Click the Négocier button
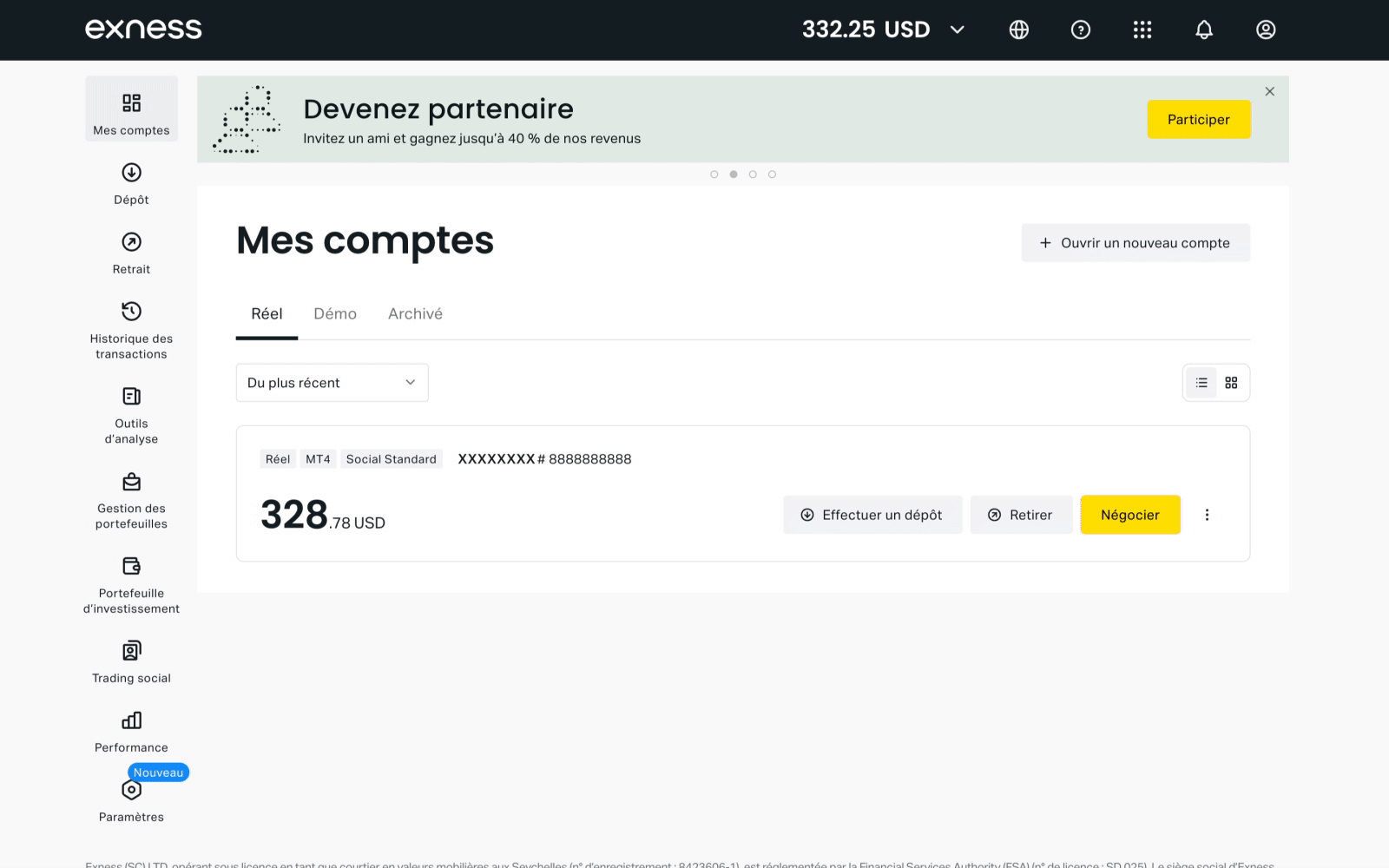1389x868 pixels. [x=1130, y=515]
